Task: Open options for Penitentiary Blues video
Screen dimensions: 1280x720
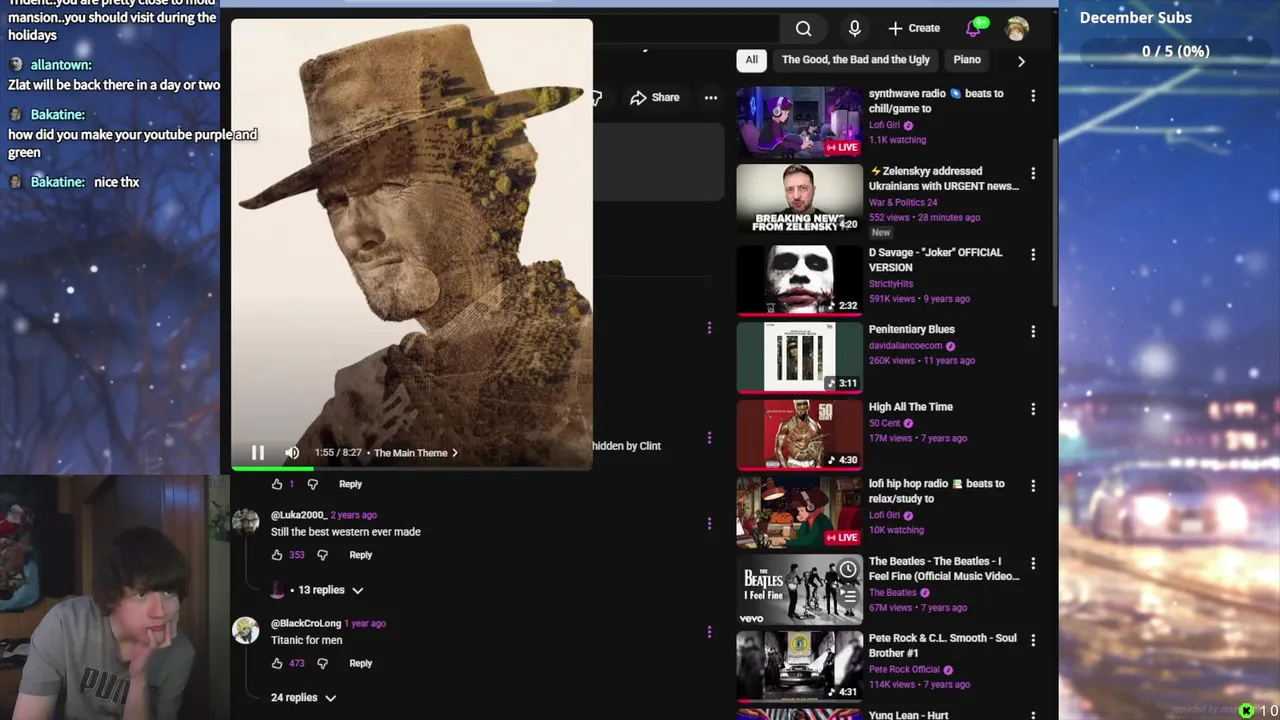Action: [x=1033, y=331]
